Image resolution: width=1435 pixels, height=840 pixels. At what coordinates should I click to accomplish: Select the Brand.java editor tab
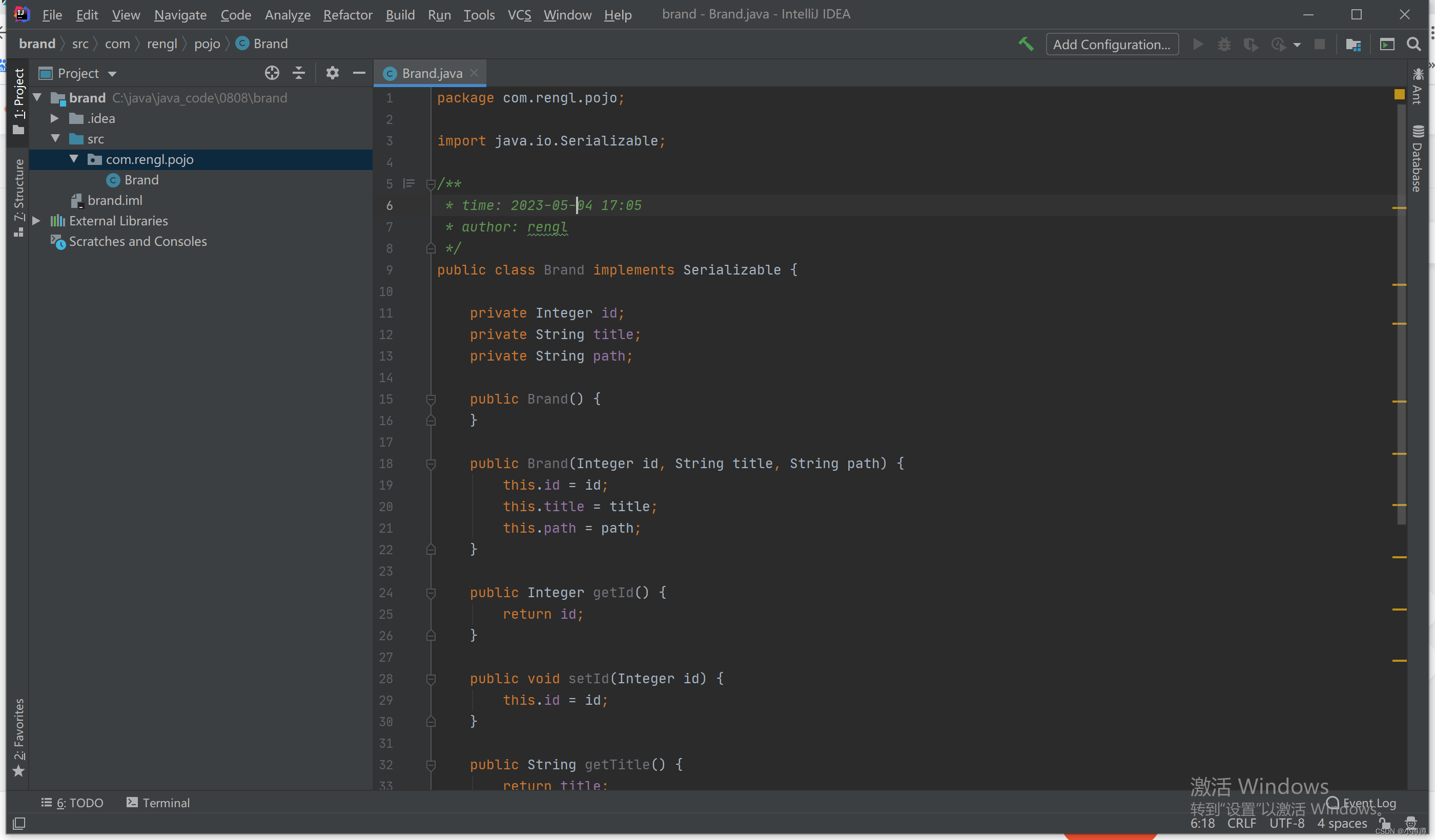coord(432,73)
